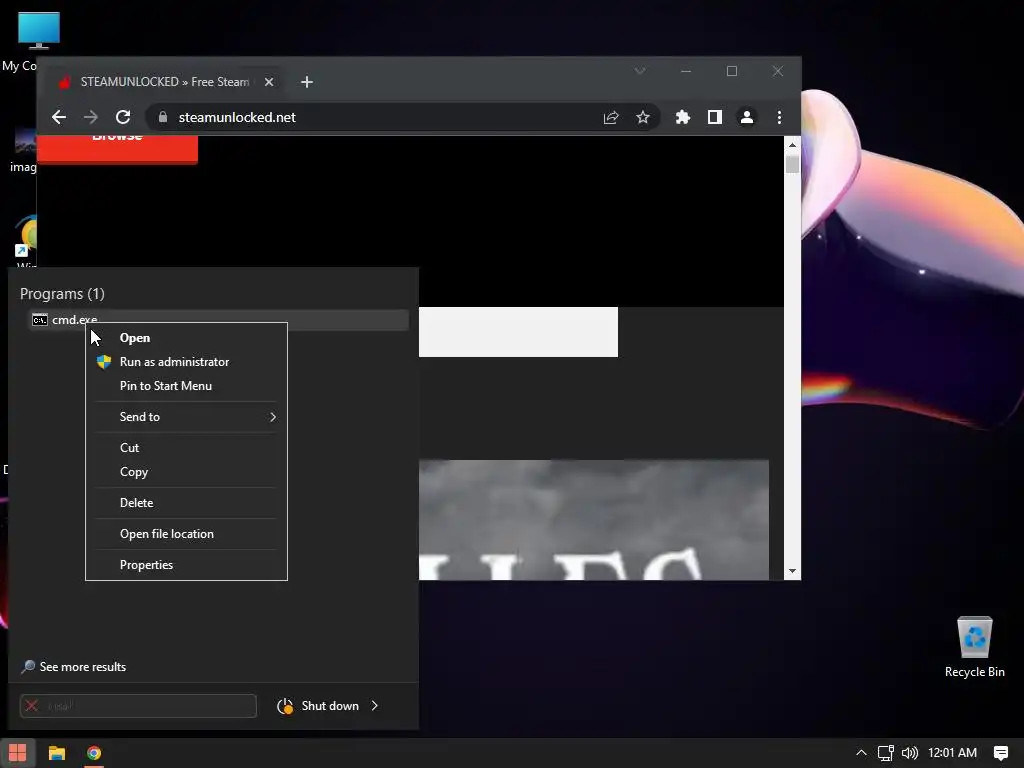Reload the steamunlocked page

[123, 117]
